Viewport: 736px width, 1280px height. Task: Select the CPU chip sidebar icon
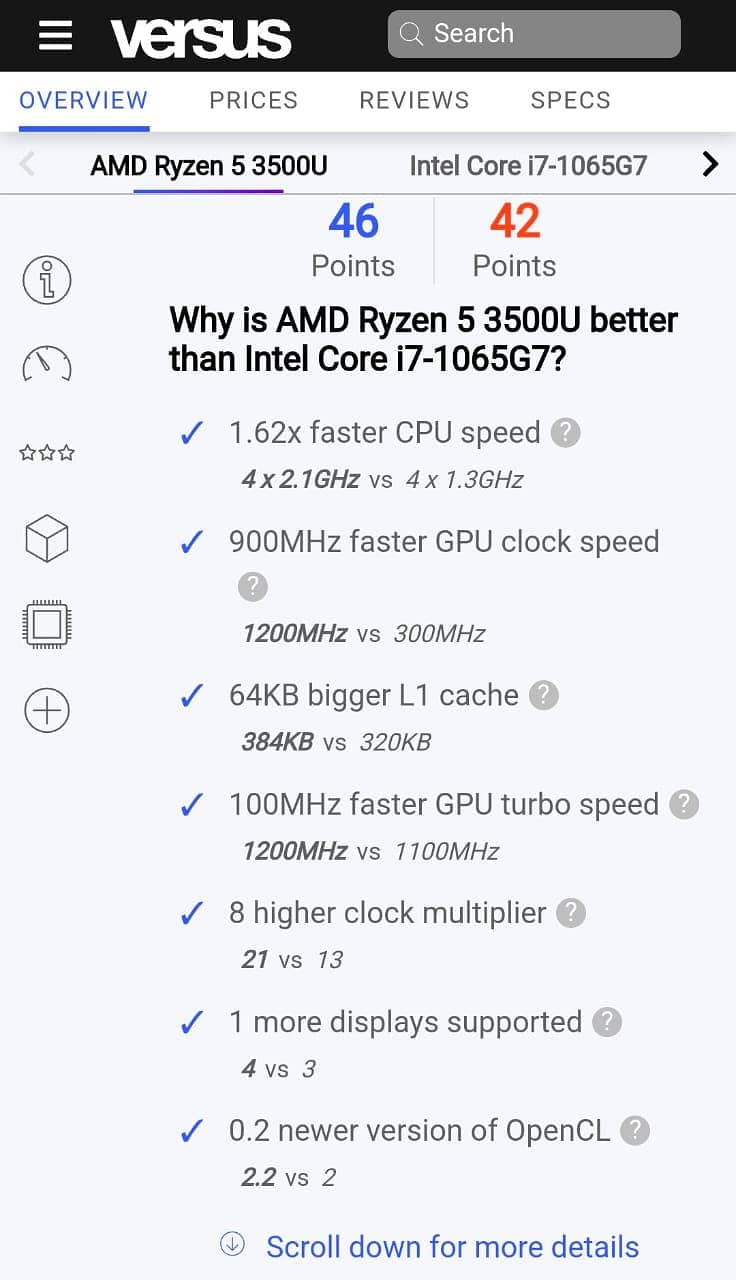pos(47,625)
